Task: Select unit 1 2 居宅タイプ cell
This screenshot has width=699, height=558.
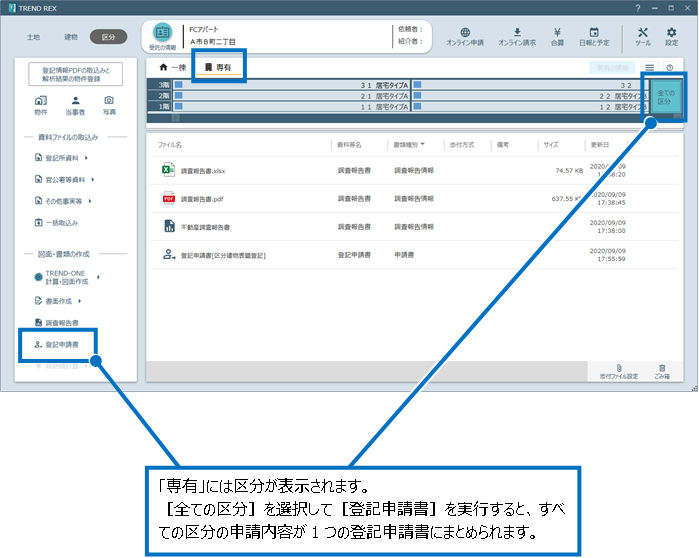Action: (530, 107)
